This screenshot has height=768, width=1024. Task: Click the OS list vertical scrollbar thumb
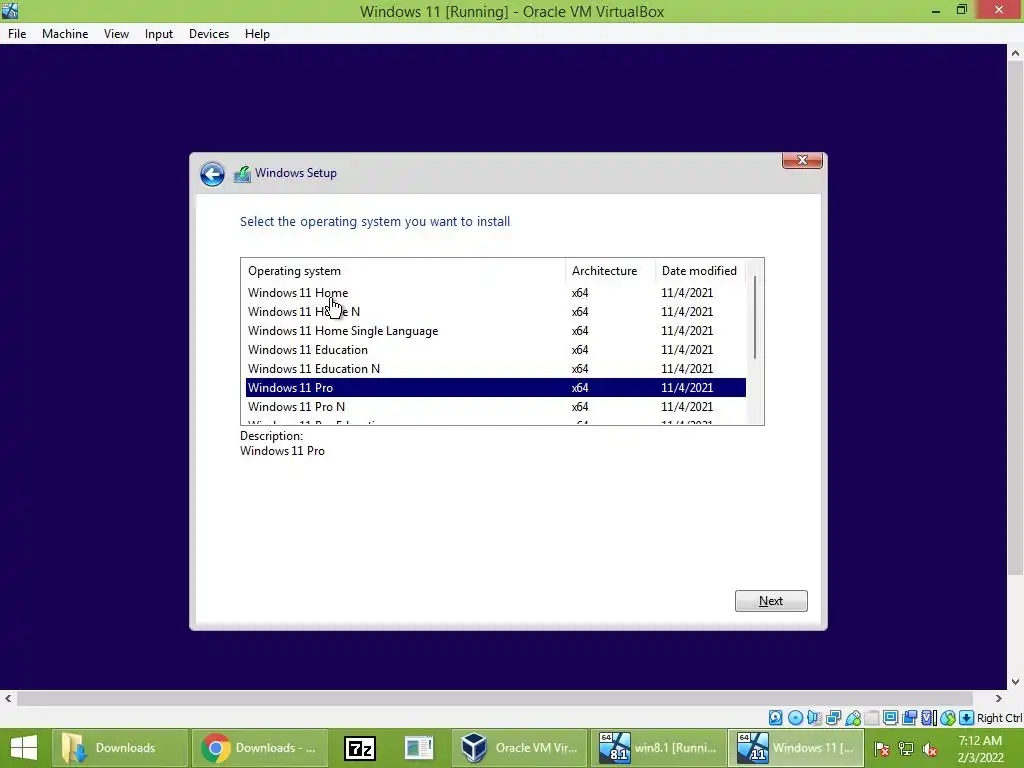[755, 317]
